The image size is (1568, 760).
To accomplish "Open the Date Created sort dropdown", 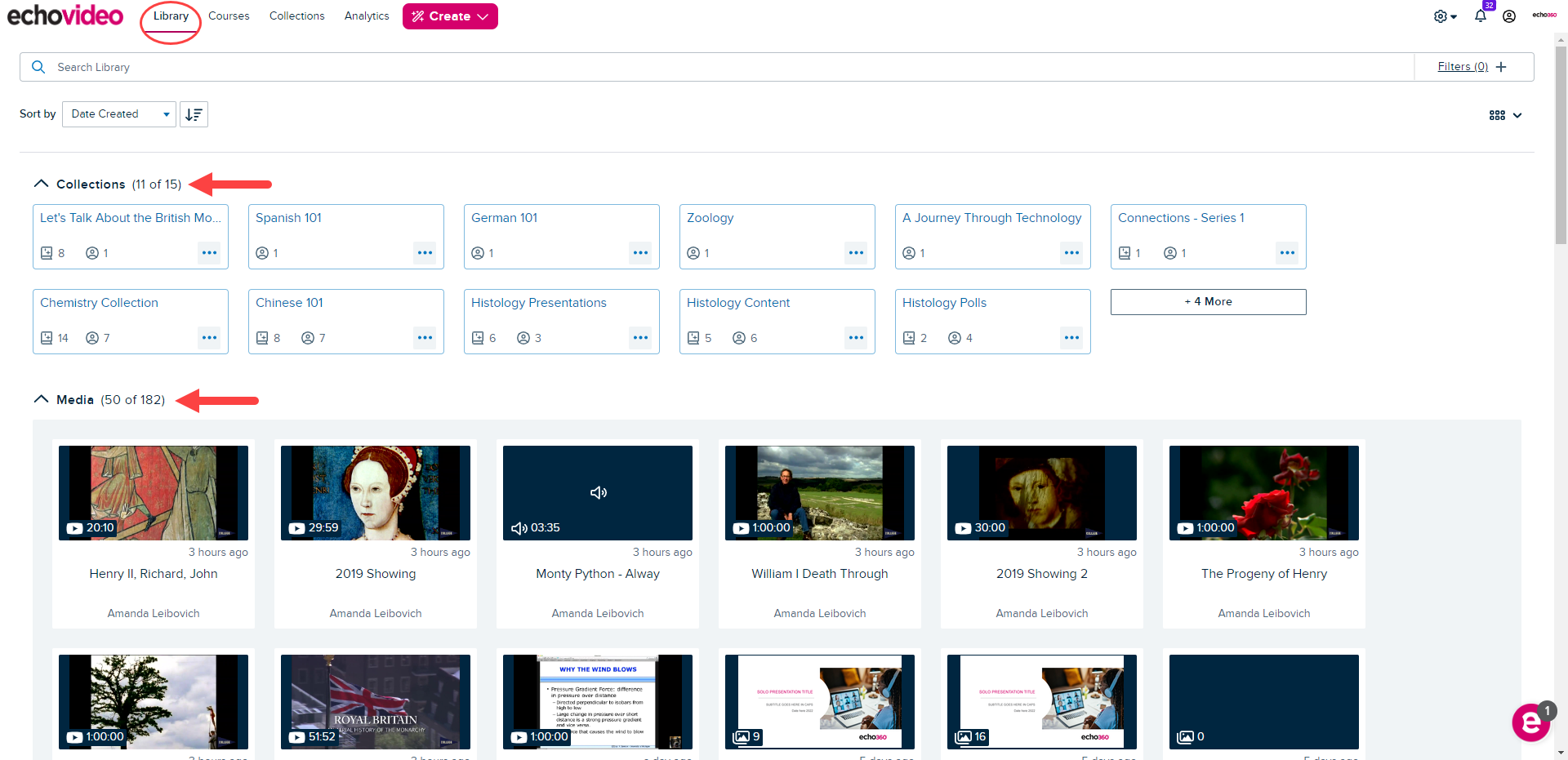I will 118,114.
